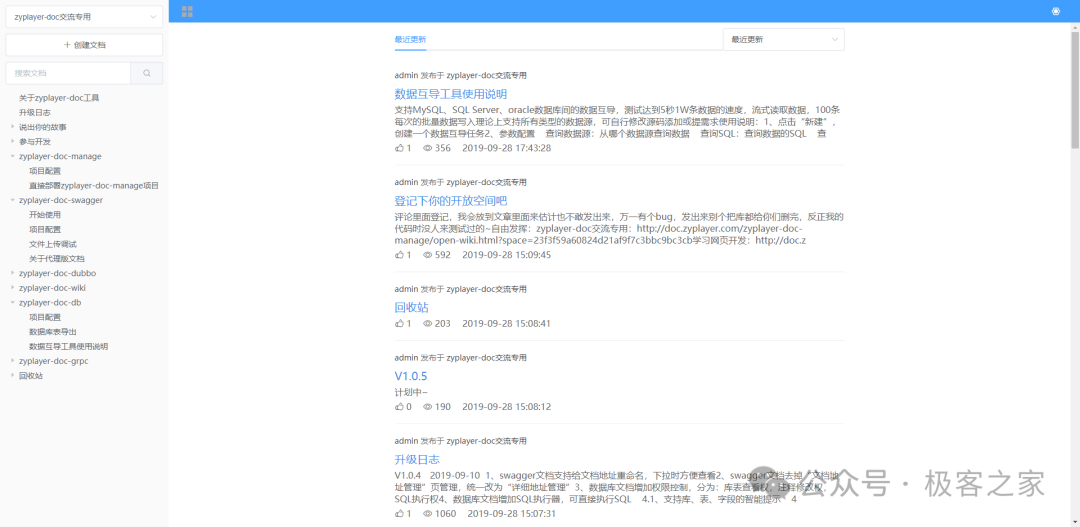Screen dimensions: 1080x527
Task: Open the user settings icon in header
Action: coord(1055,11)
